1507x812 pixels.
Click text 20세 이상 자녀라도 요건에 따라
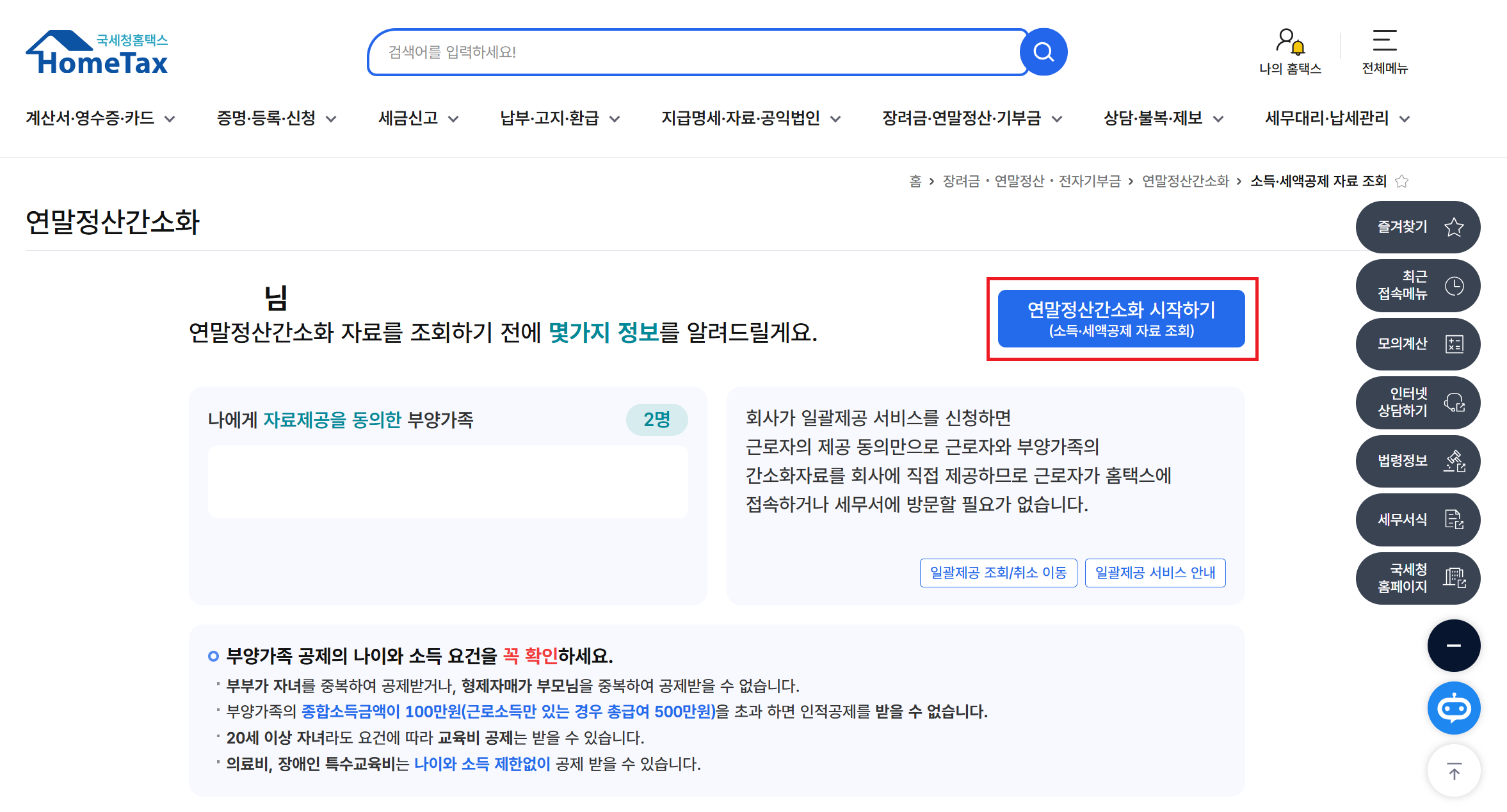pyautogui.click(x=330, y=738)
